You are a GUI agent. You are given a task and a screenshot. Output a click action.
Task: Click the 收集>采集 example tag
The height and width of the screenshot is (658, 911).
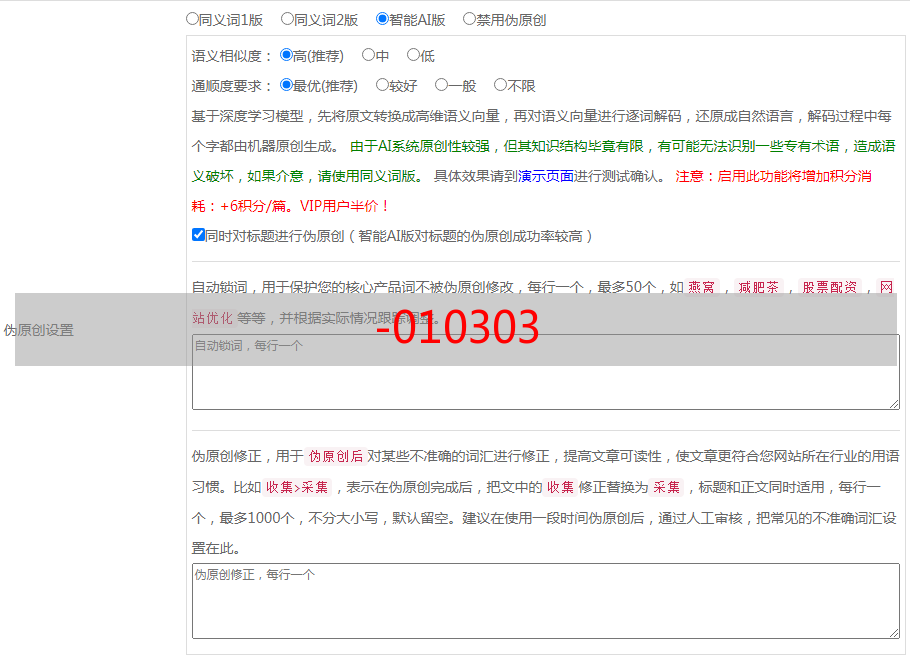pyautogui.click(x=297, y=487)
